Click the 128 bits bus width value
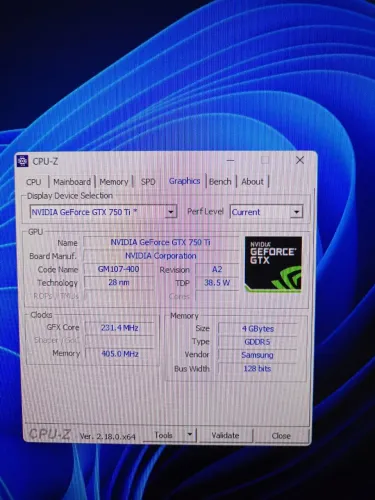The height and width of the screenshot is (500, 375). tap(257, 369)
